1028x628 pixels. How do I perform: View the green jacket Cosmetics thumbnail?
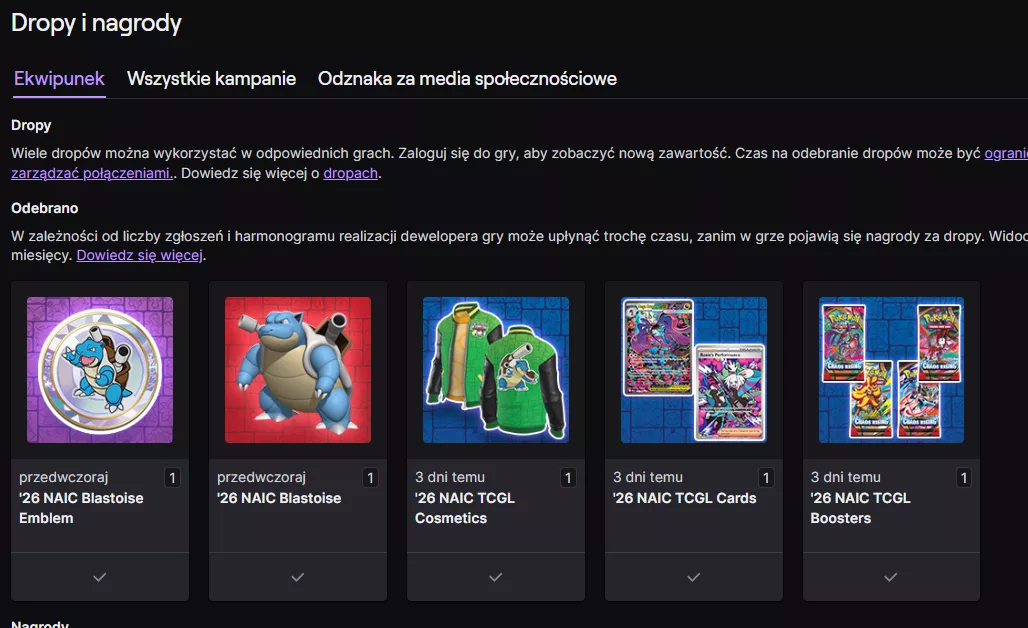(x=496, y=370)
